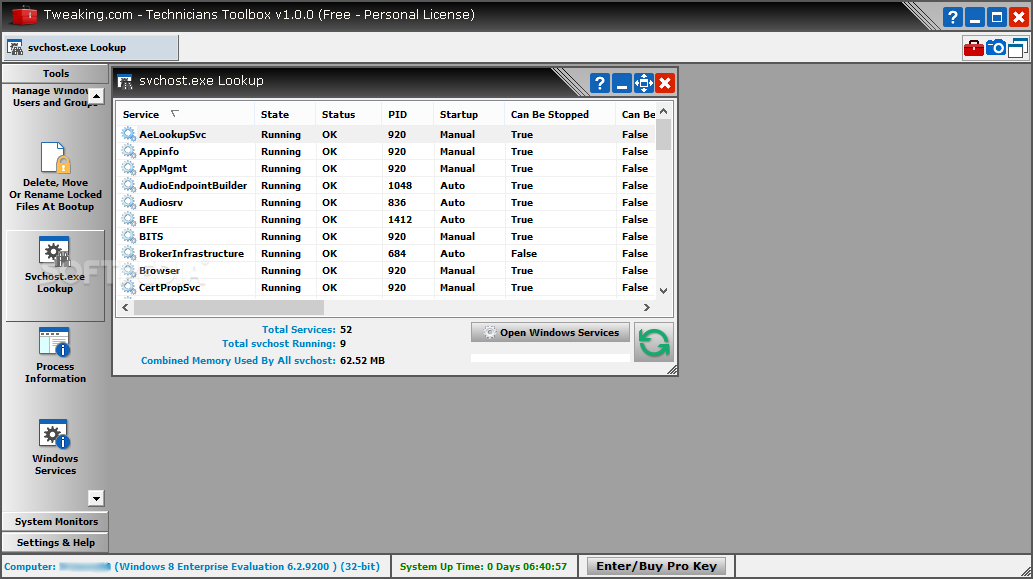Screen dimensions: 1033x579
Task: Sort by Status column header
Action: click(349, 115)
